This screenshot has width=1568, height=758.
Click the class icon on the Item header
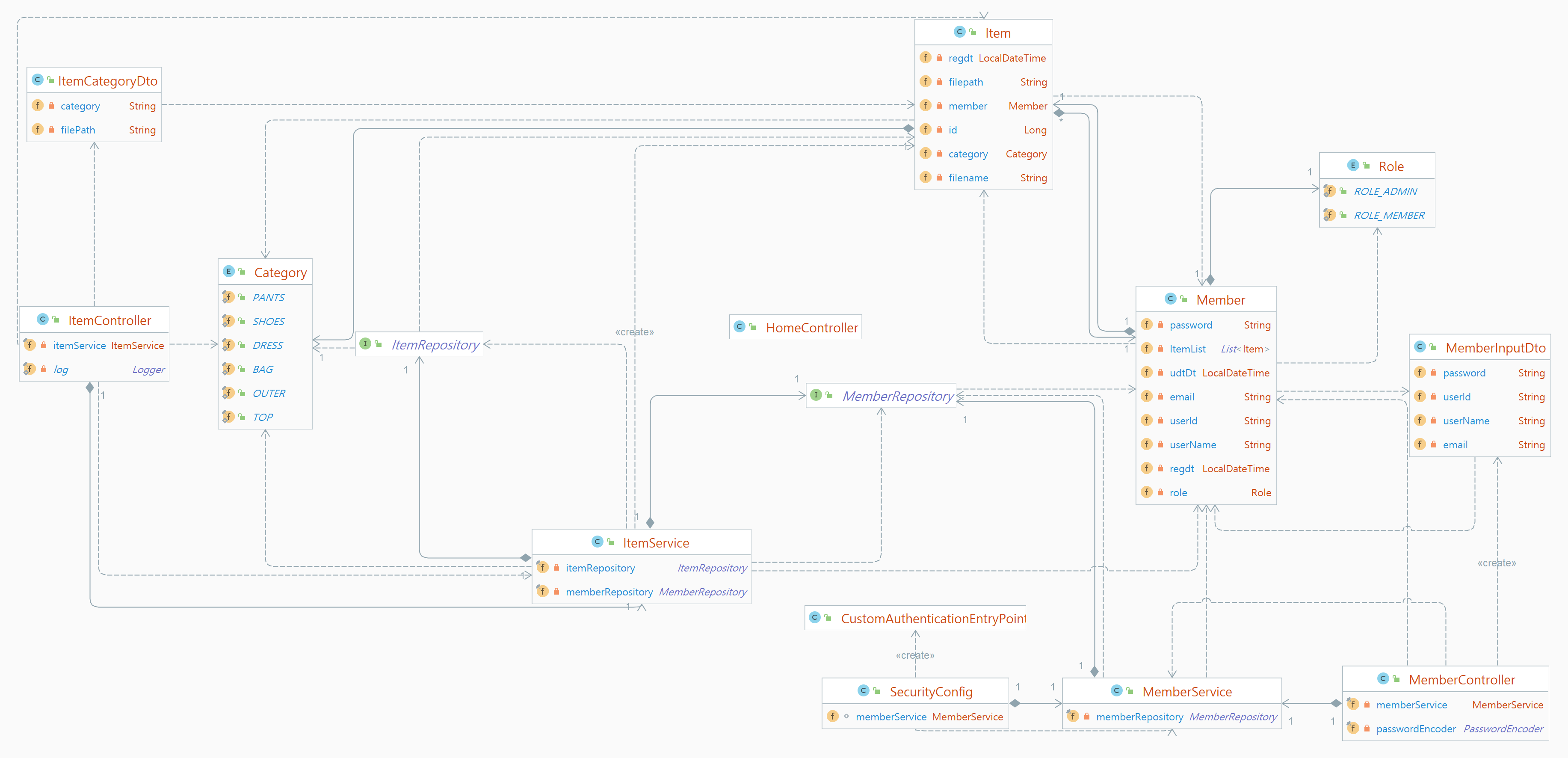click(959, 32)
